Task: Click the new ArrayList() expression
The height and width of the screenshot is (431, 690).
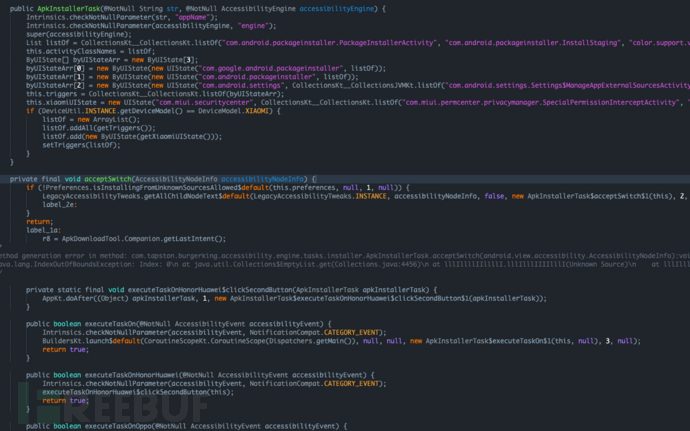Action: (109, 119)
